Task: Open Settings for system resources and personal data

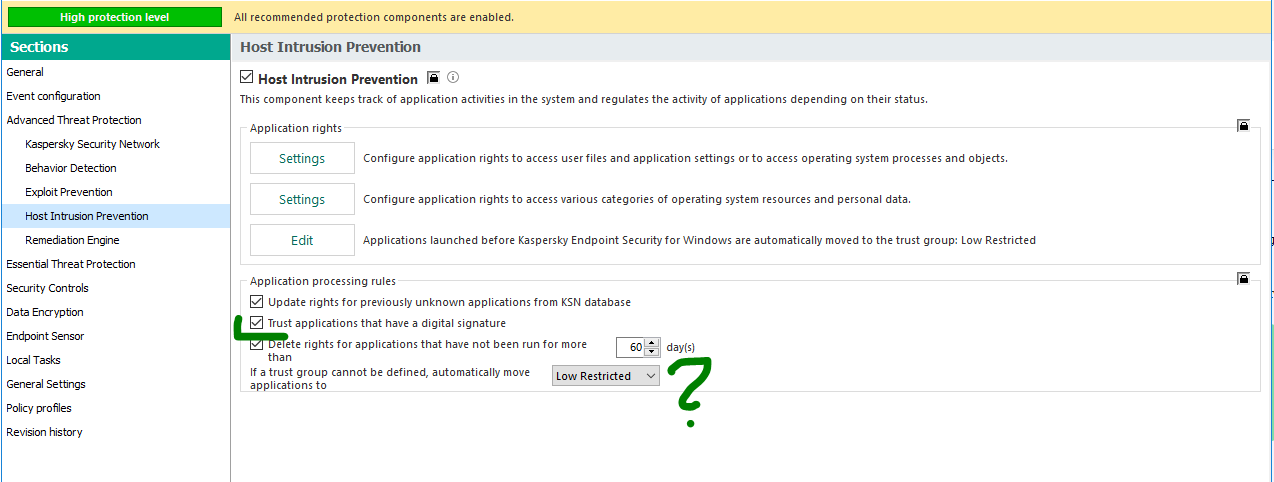Action: coord(302,199)
